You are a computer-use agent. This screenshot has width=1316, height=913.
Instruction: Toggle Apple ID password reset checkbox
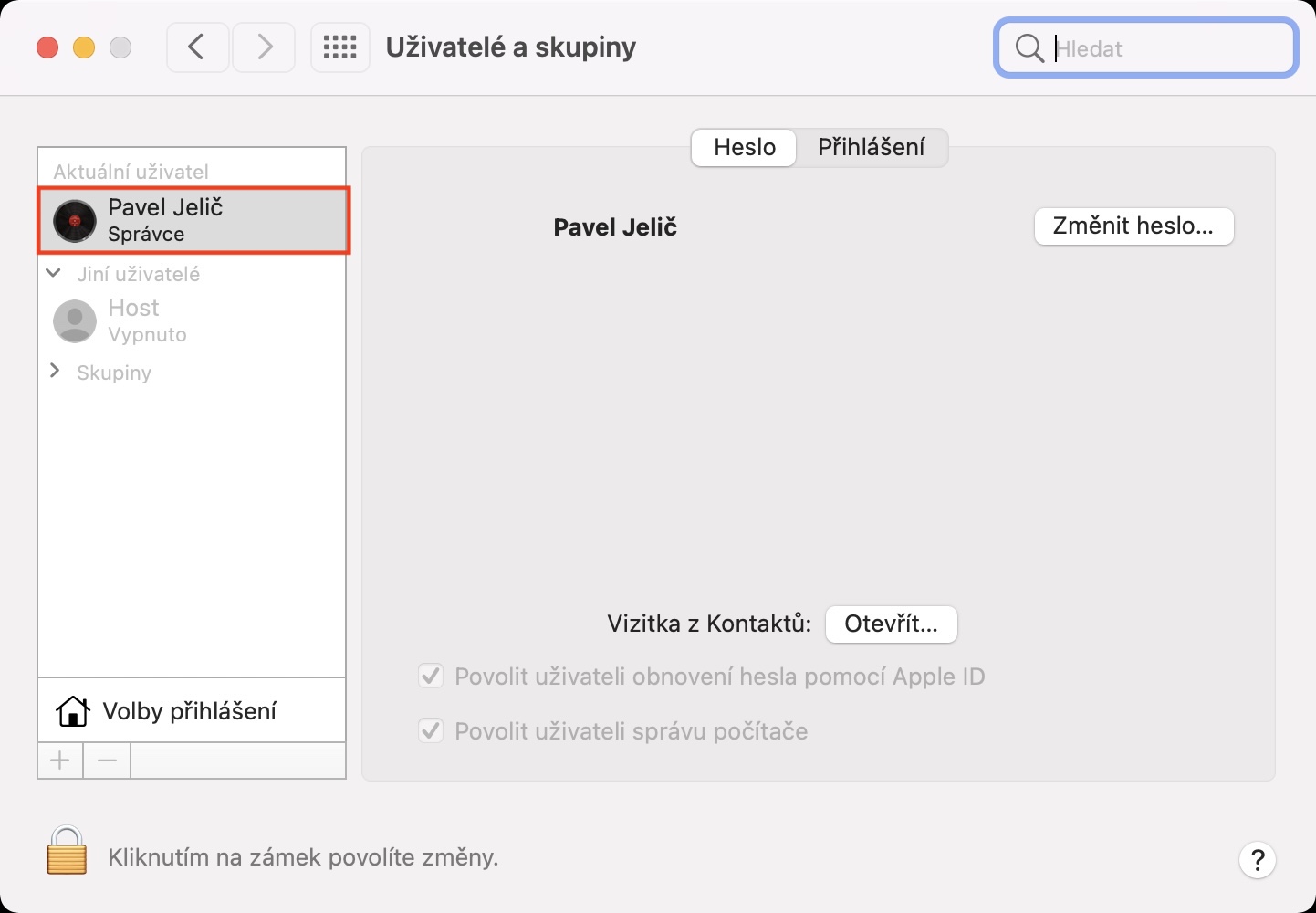pos(431,677)
